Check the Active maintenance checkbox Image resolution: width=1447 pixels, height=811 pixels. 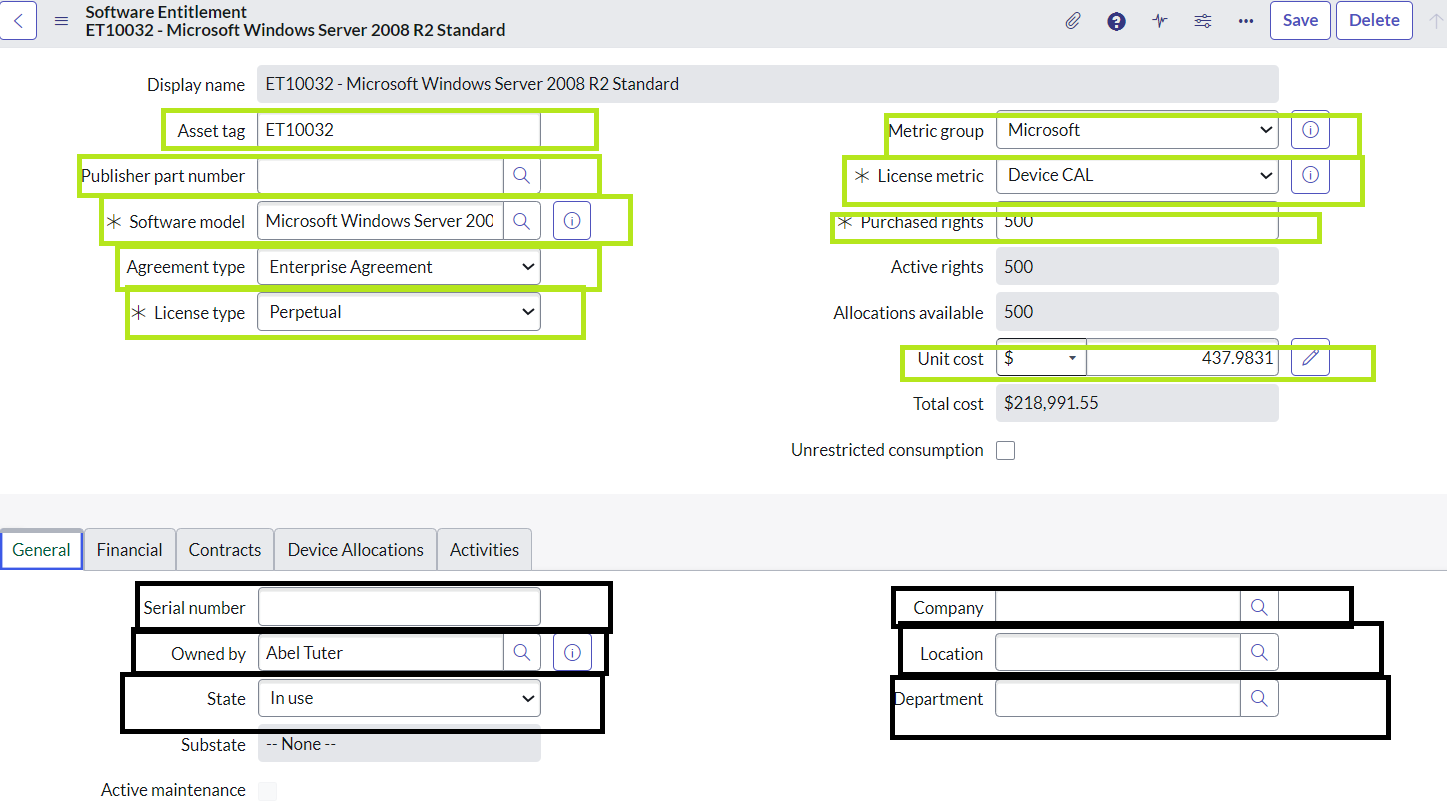[x=267, y=790]
